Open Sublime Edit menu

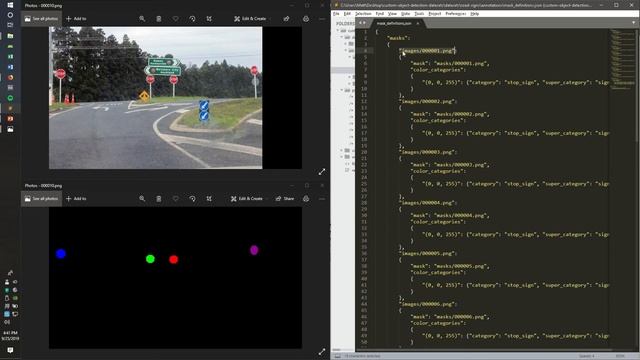point(347,13)
